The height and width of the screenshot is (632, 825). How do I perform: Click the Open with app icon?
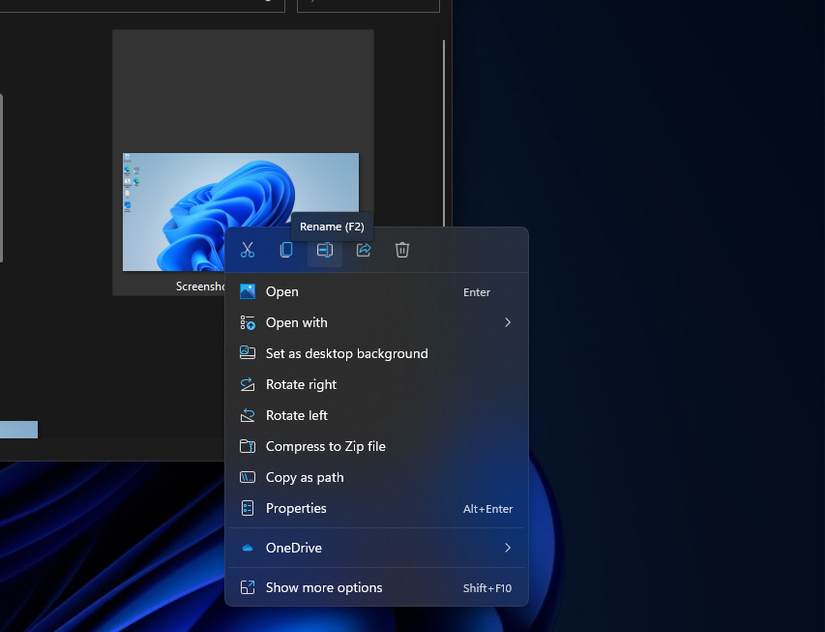click(246, 322)
